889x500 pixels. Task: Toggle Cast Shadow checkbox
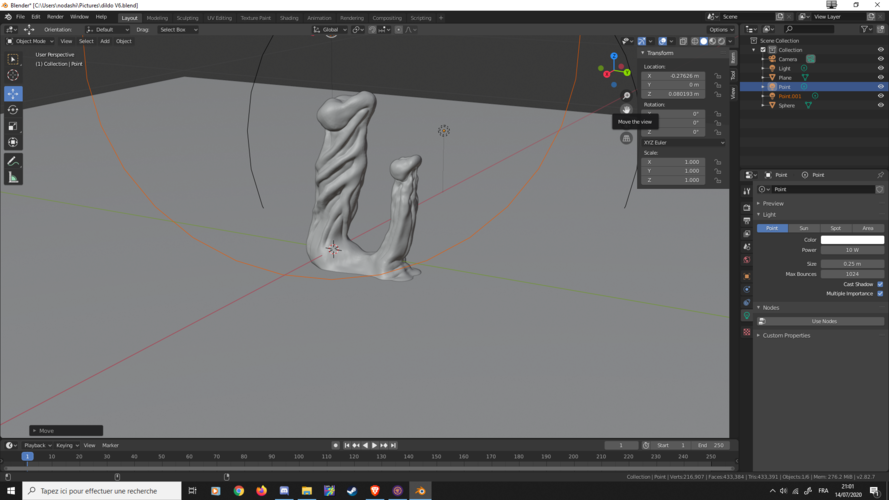pyautogui.click(x=880, y=284)
